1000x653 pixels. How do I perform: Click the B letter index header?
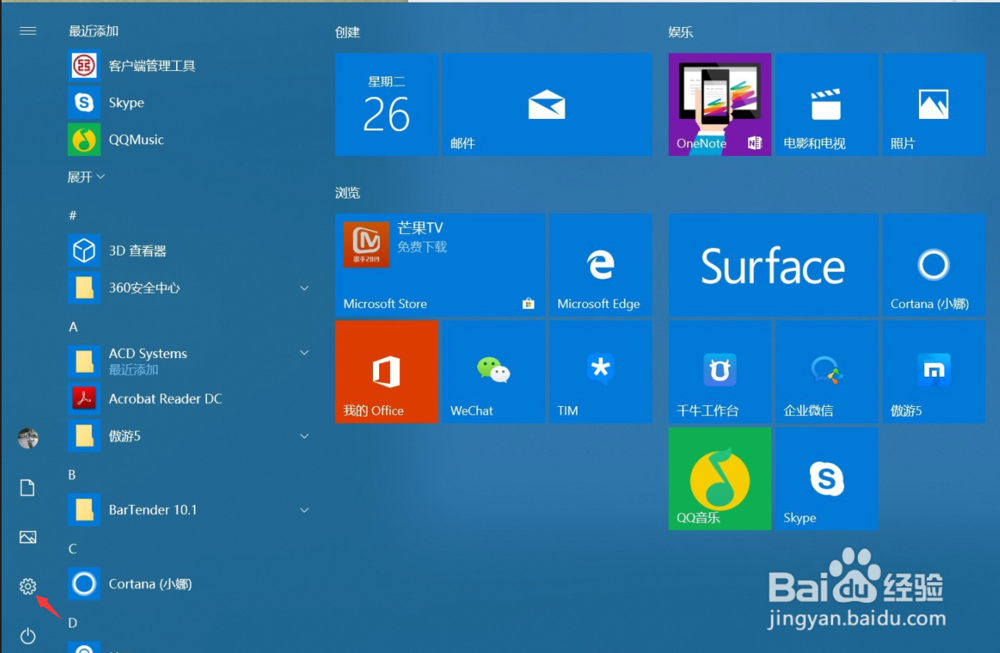(72, 475)
